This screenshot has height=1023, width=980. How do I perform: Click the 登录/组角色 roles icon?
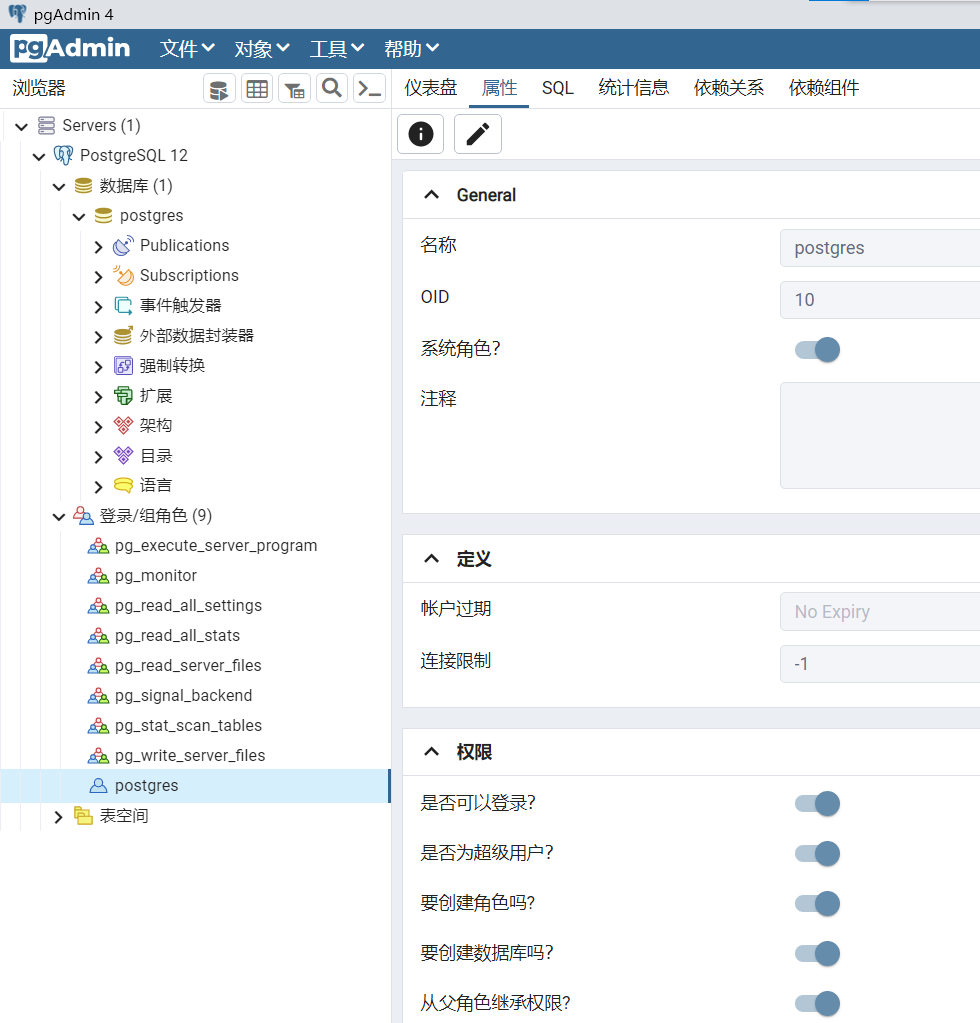tap(83, 515)
